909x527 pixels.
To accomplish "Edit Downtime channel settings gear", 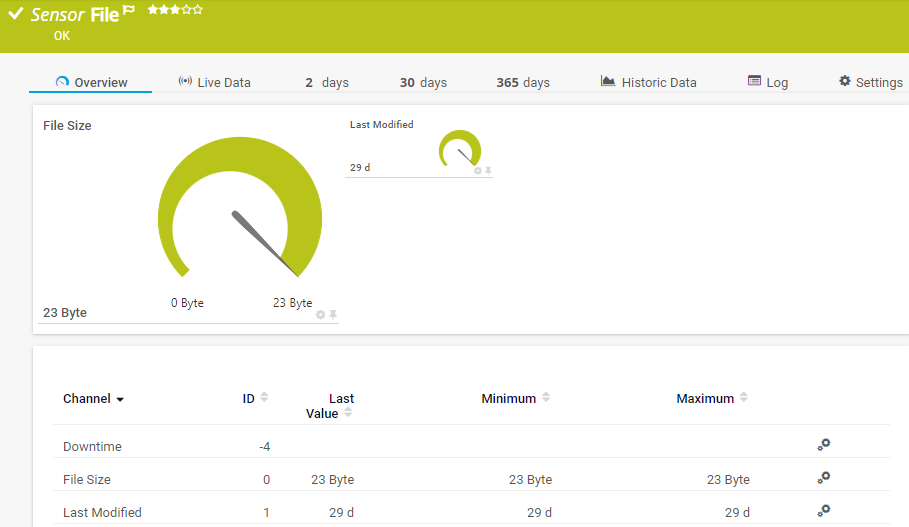I will pyautogui.click(x=824, y=445).
